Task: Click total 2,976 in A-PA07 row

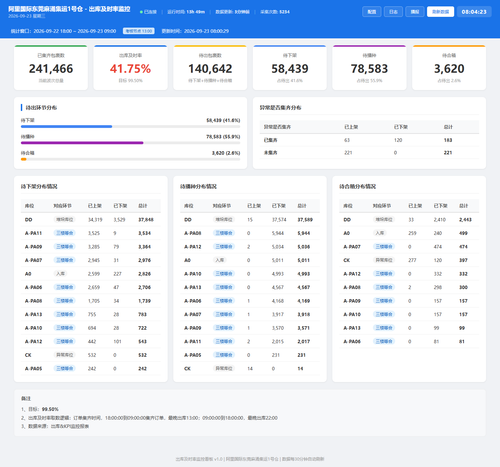Action: (144, 260)
